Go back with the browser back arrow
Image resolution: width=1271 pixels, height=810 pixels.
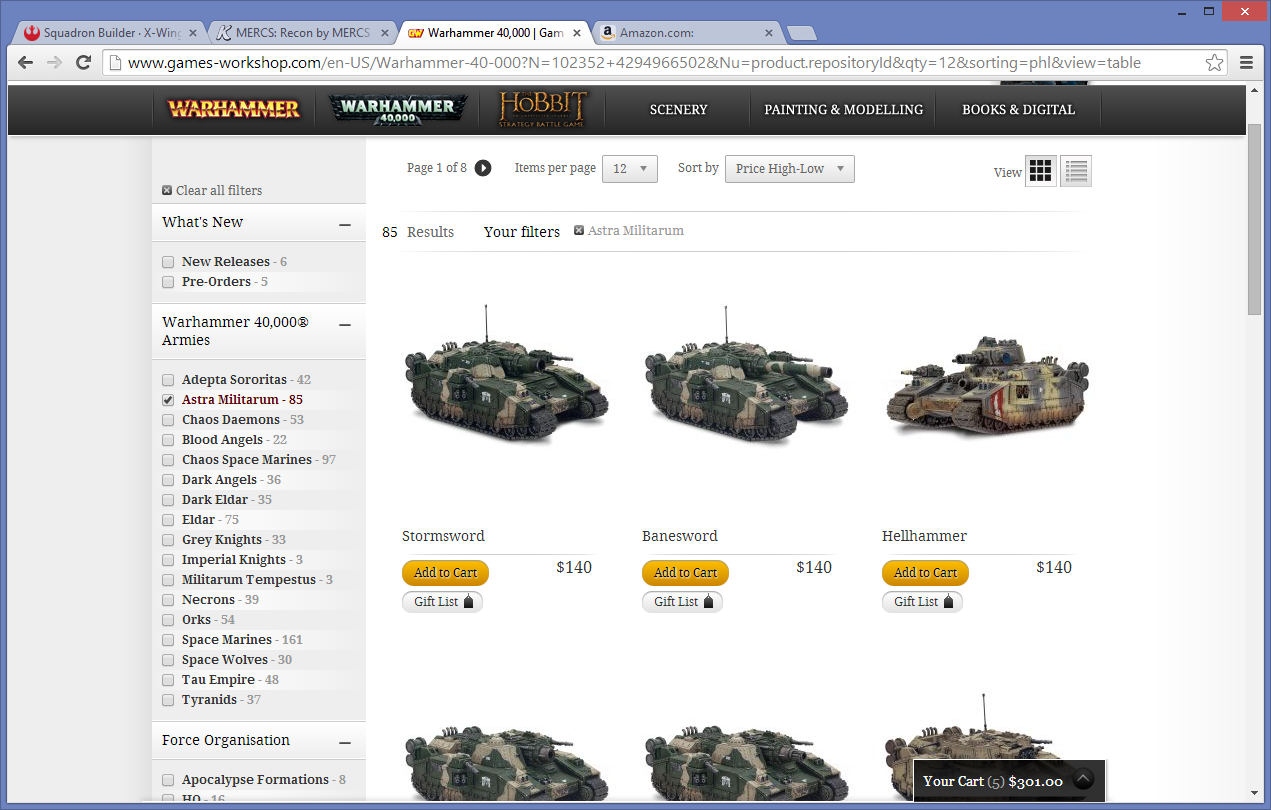click(27, 62)
